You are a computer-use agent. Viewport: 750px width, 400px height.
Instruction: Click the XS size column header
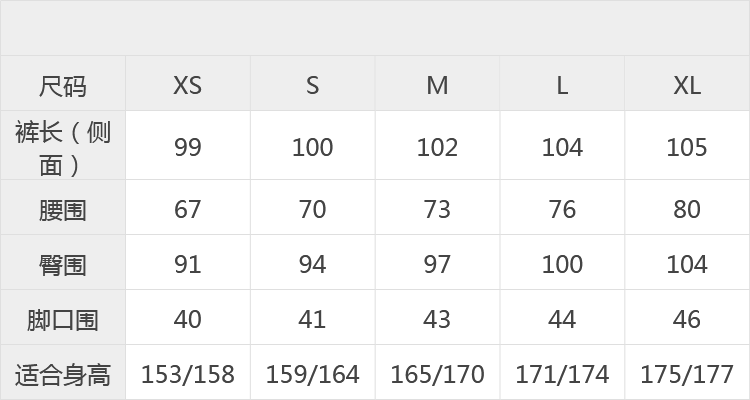tap(188, 83)
